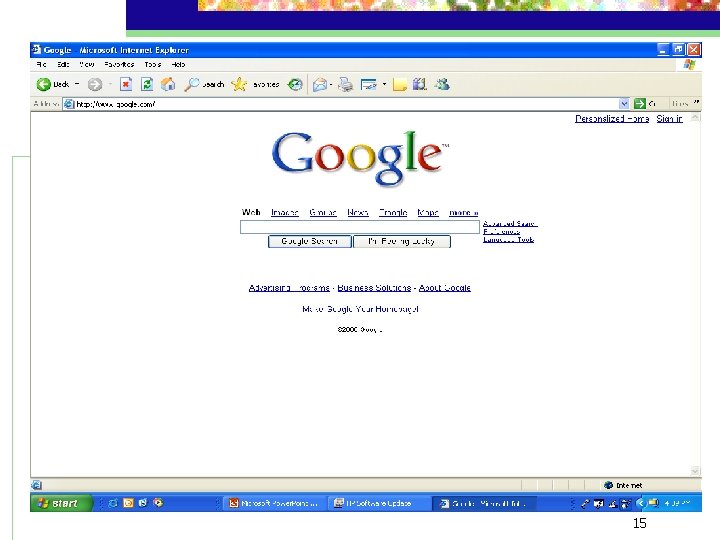Switch to HP Software Update taskbar button
720x540 pixels.
(x=378, y=503)
